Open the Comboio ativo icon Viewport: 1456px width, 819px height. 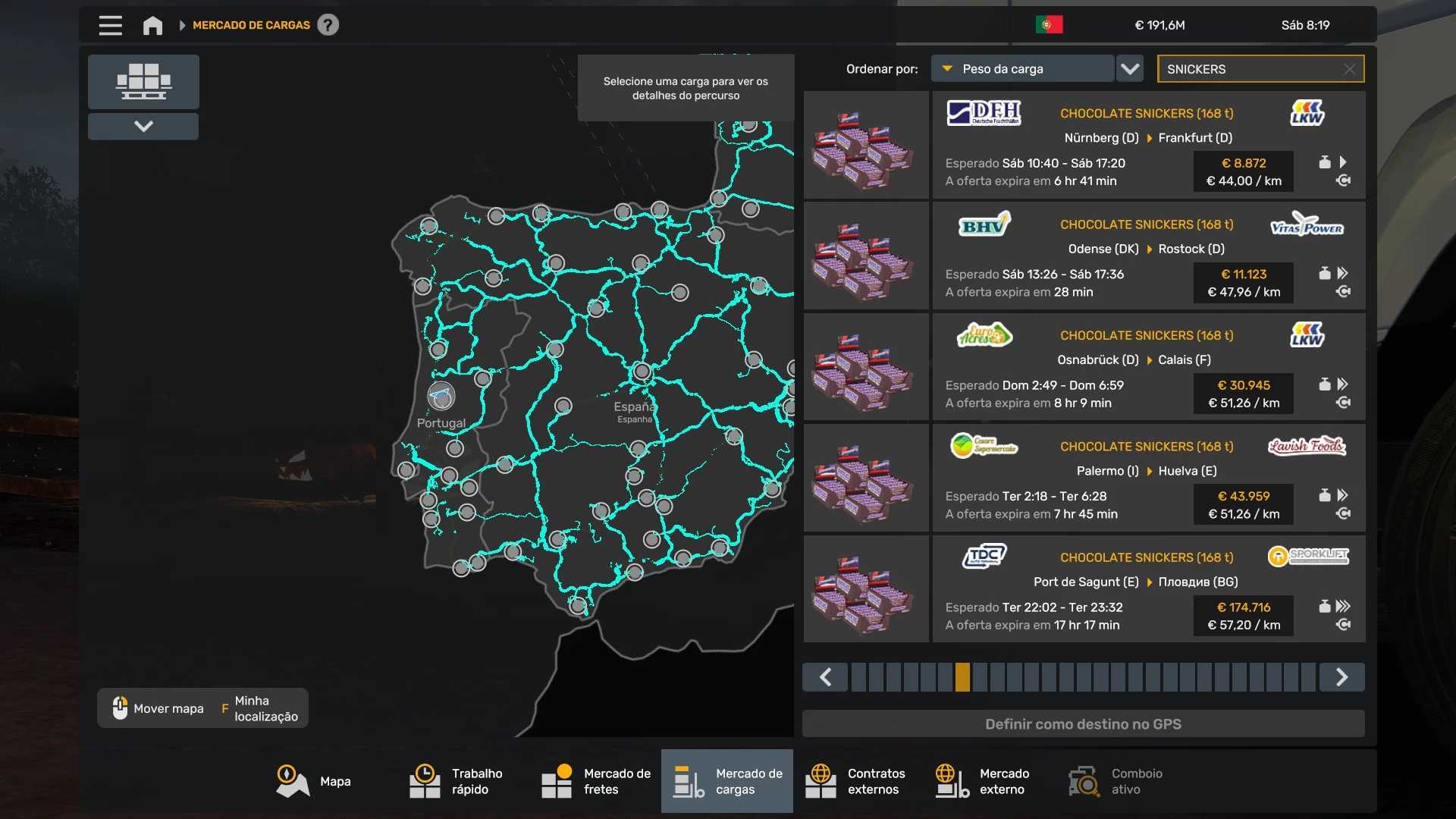point(1084,781)
